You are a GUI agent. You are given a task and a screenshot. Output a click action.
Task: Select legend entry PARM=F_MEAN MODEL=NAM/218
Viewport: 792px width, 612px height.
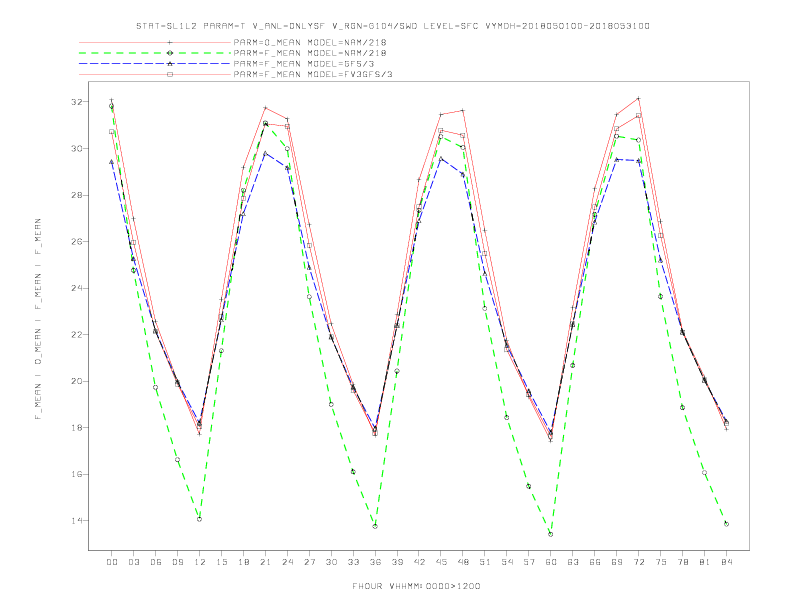[310, 53]
